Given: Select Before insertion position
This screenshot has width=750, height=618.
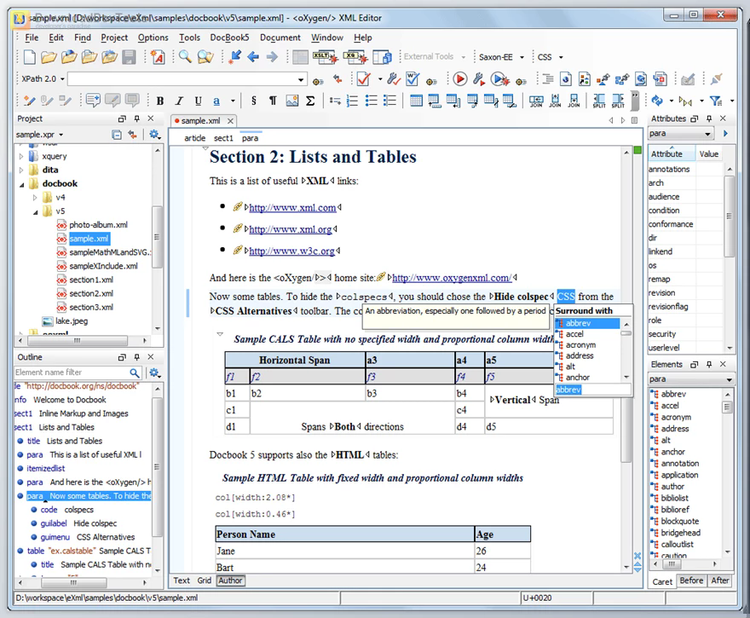Looking at the screenshot, I should coord(691,580).
